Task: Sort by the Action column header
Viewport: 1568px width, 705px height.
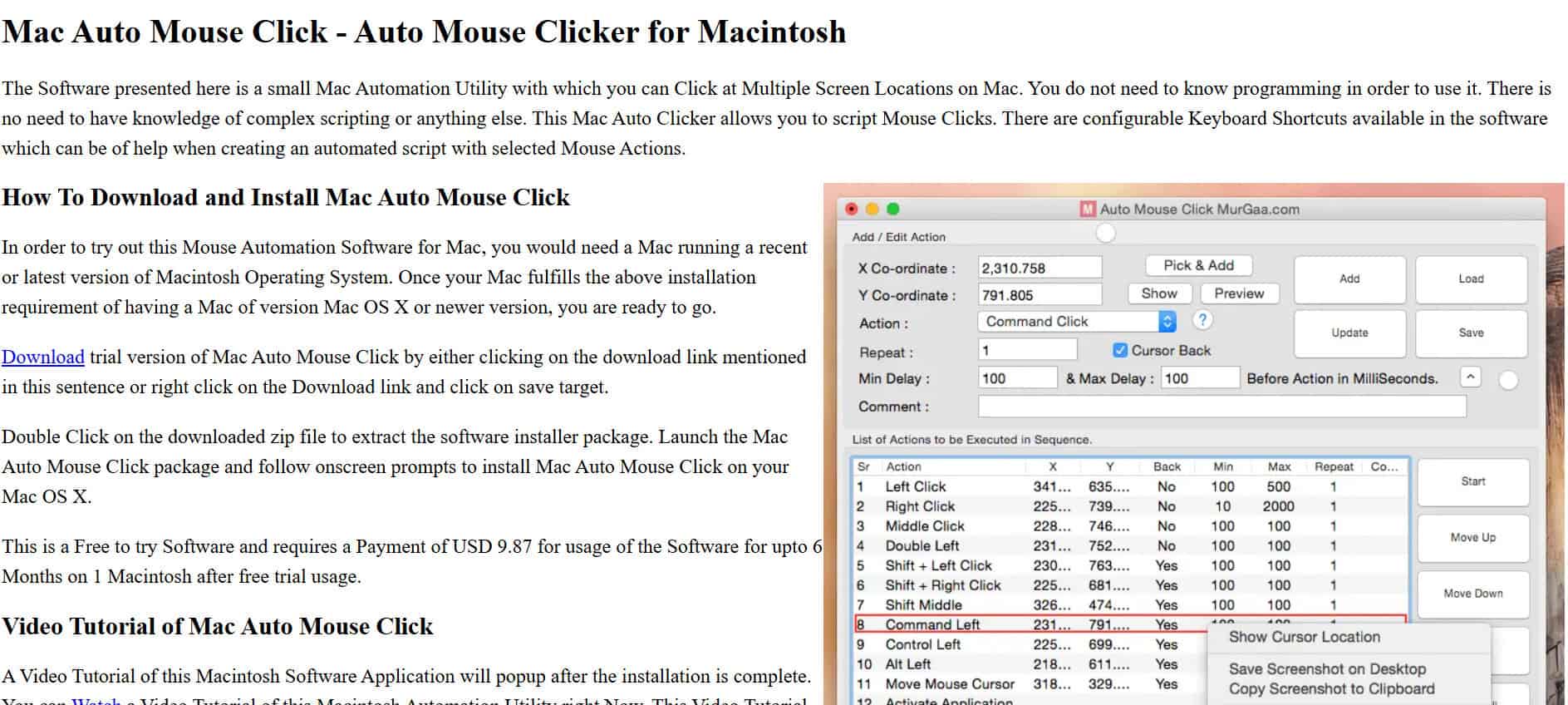Action: click(903, 466)
